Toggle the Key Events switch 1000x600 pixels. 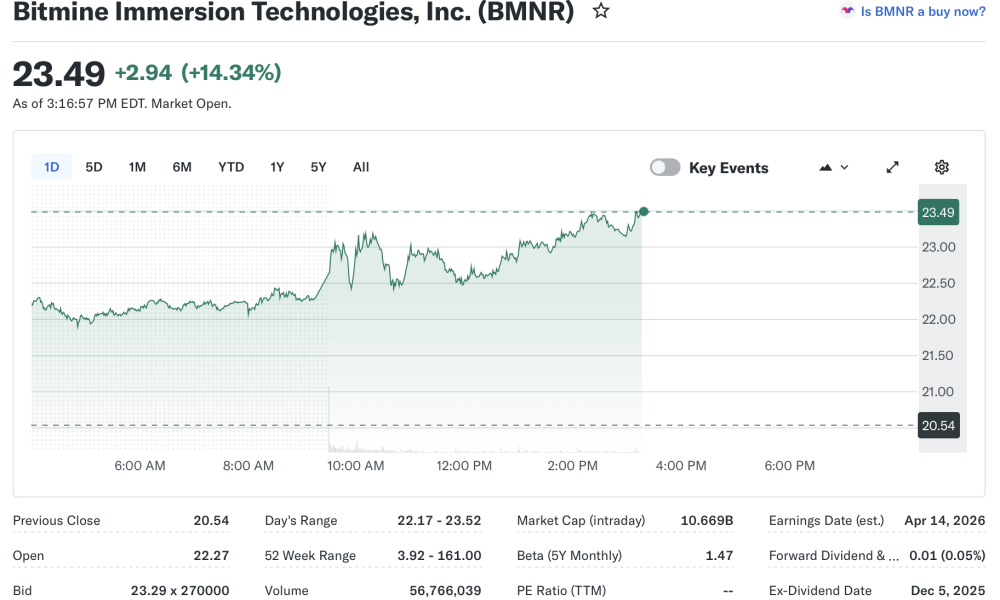click(x=665, y=167)
